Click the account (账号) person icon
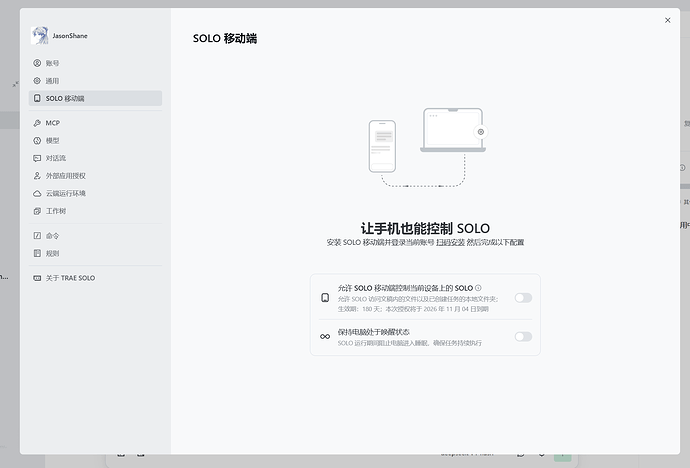690x468 pixels. (x=37, y=63)
